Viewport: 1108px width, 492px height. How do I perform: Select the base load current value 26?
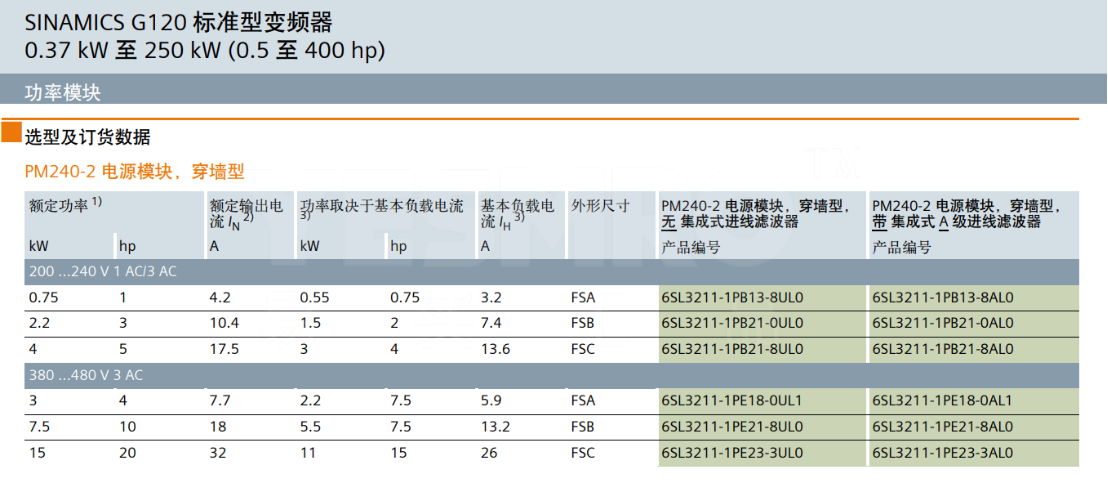pos(488,452)
